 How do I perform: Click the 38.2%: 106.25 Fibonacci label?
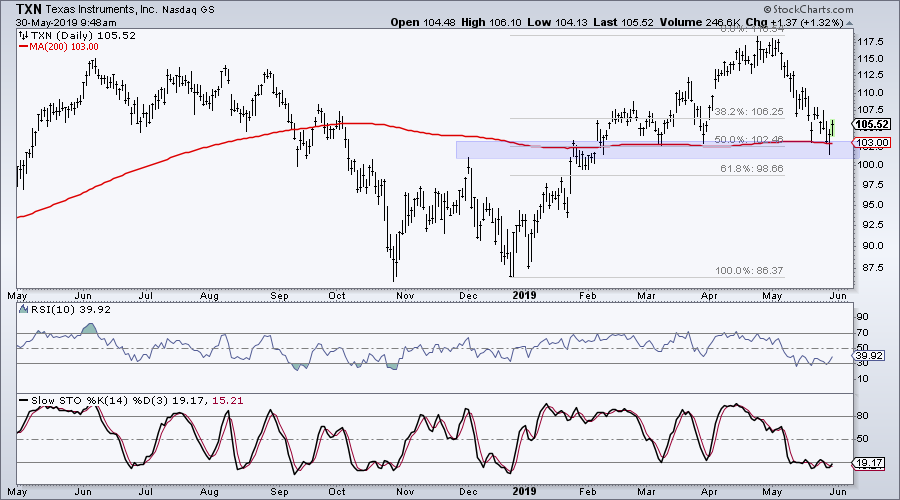[748, 111]
